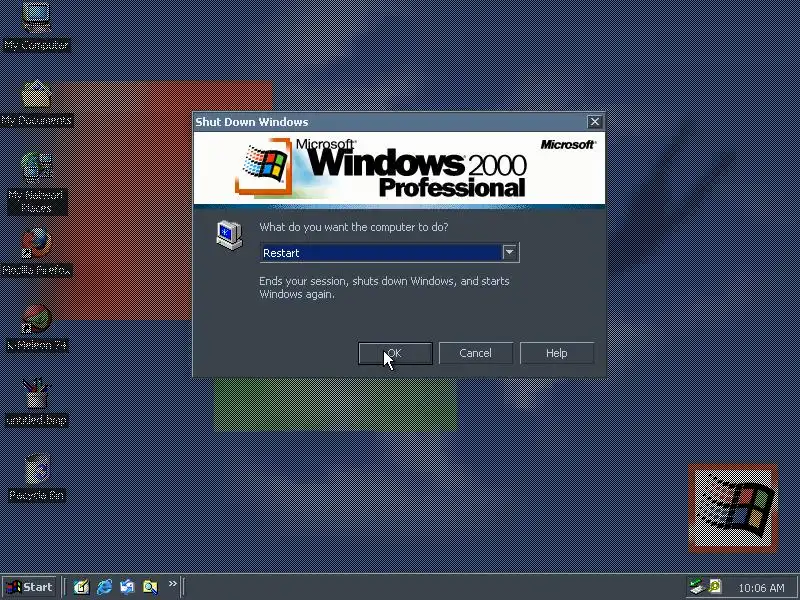This screenshot has width=800, height=600.
Task: Open Help in the shutdown dialog
Action: point(557,353)
